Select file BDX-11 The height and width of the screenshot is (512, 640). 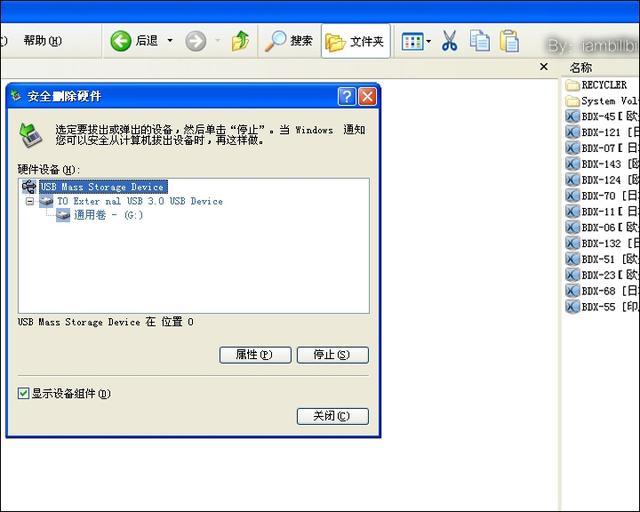[602, 211]
